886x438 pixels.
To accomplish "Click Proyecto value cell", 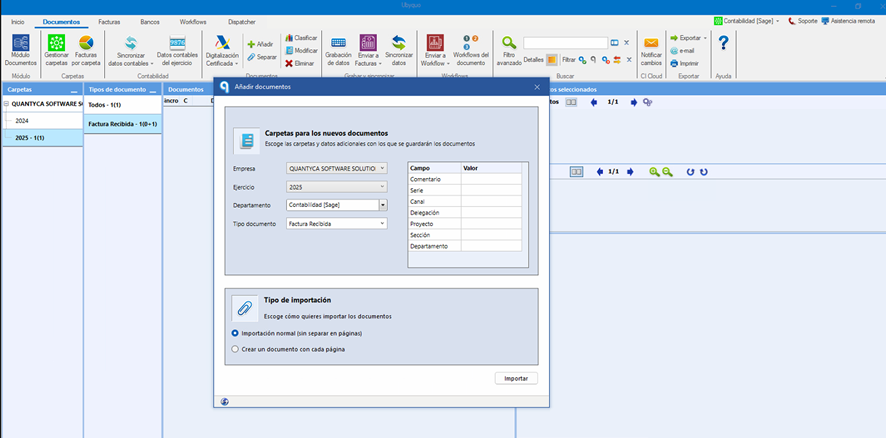I will (x=491, y=224).
